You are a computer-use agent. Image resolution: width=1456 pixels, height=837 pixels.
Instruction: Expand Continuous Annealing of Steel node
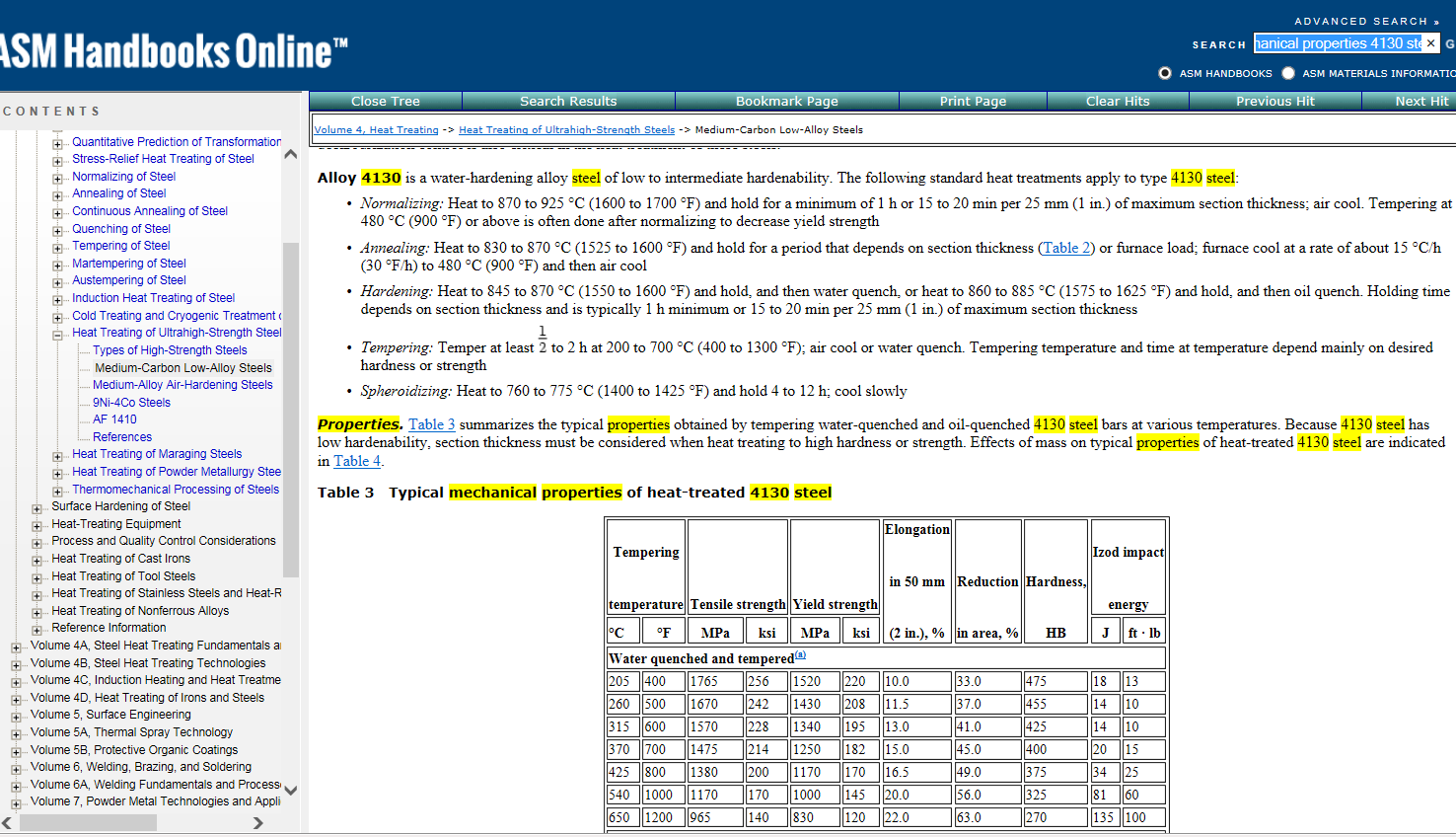click(57, 213)
